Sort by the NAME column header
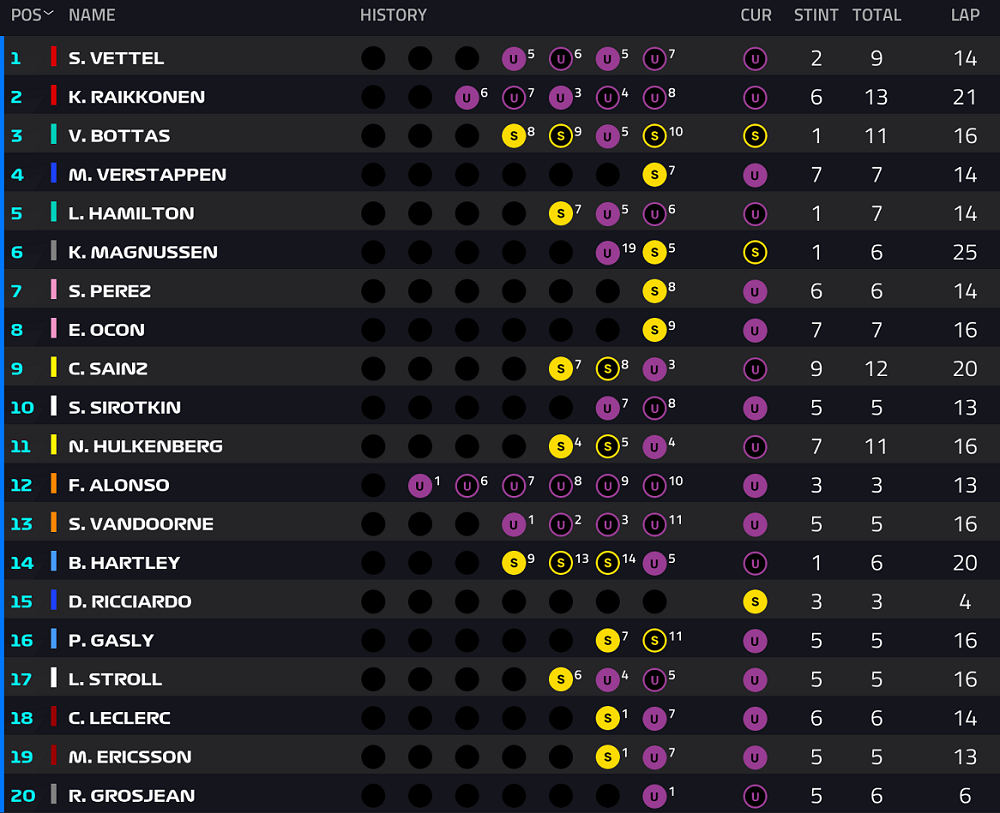 (92, 15)
